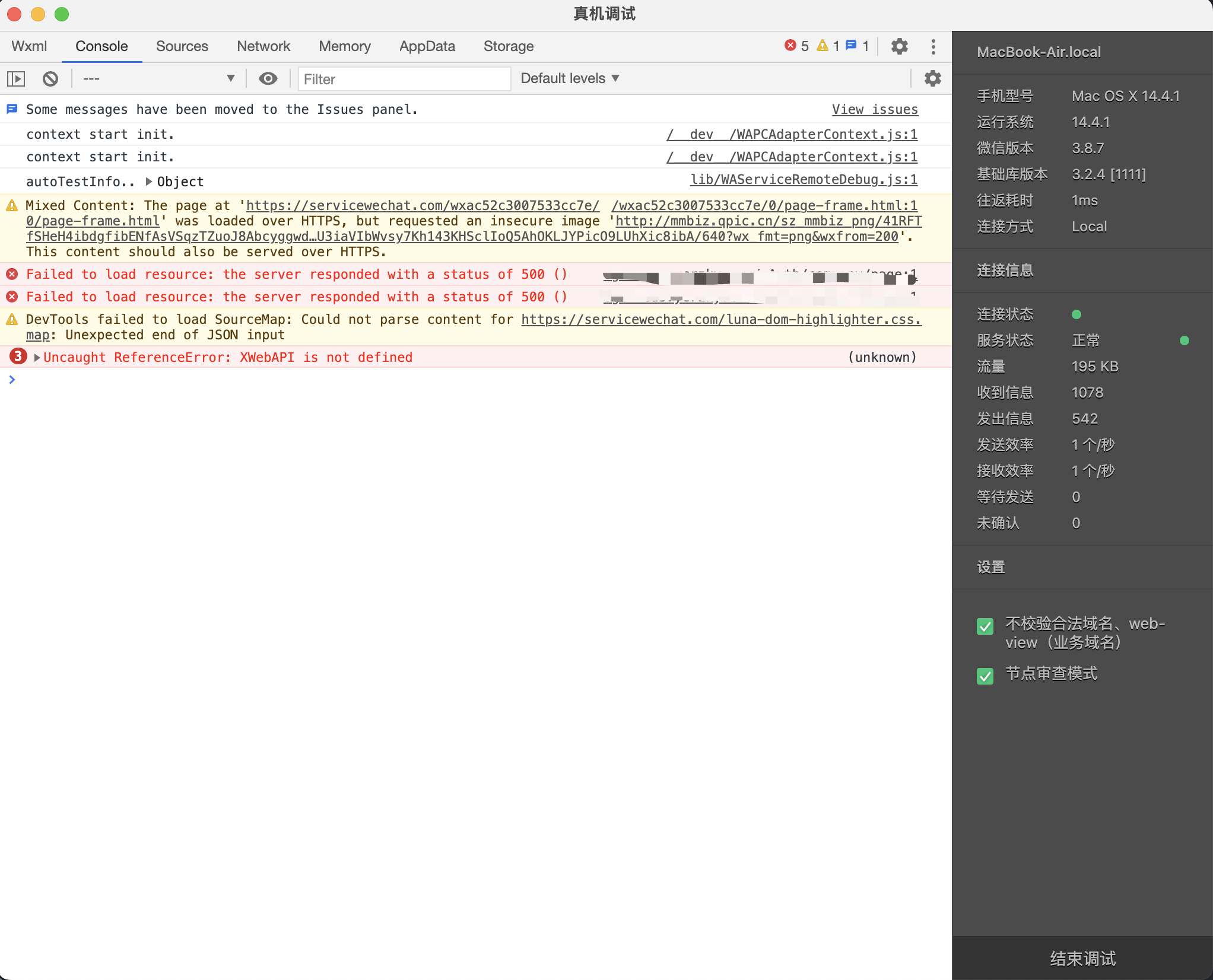
Task: Open the three-dot more options menu
Action: click(x=933, y=46)
